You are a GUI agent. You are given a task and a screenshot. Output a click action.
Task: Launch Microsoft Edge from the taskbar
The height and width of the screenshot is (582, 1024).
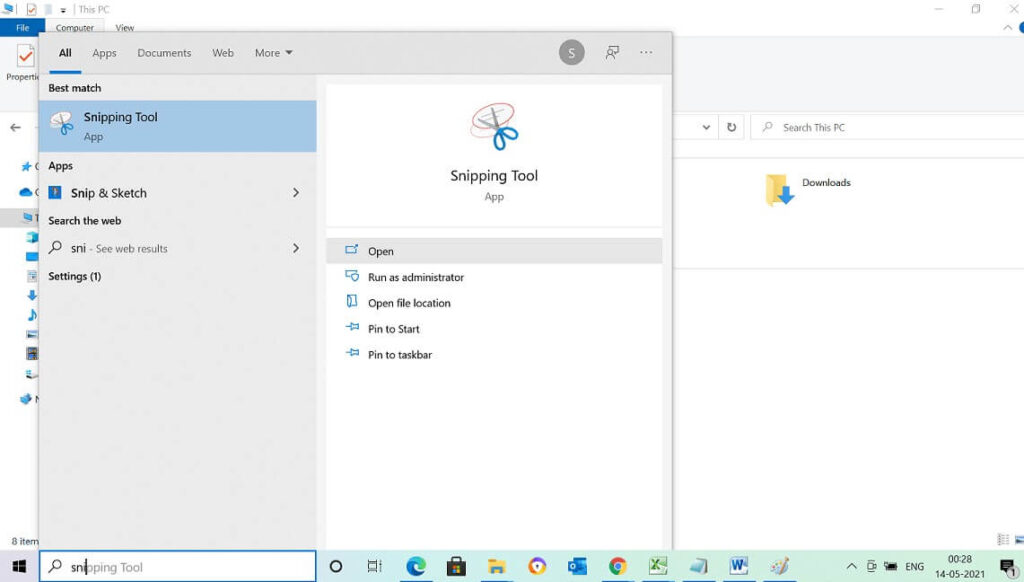[415, 566]
